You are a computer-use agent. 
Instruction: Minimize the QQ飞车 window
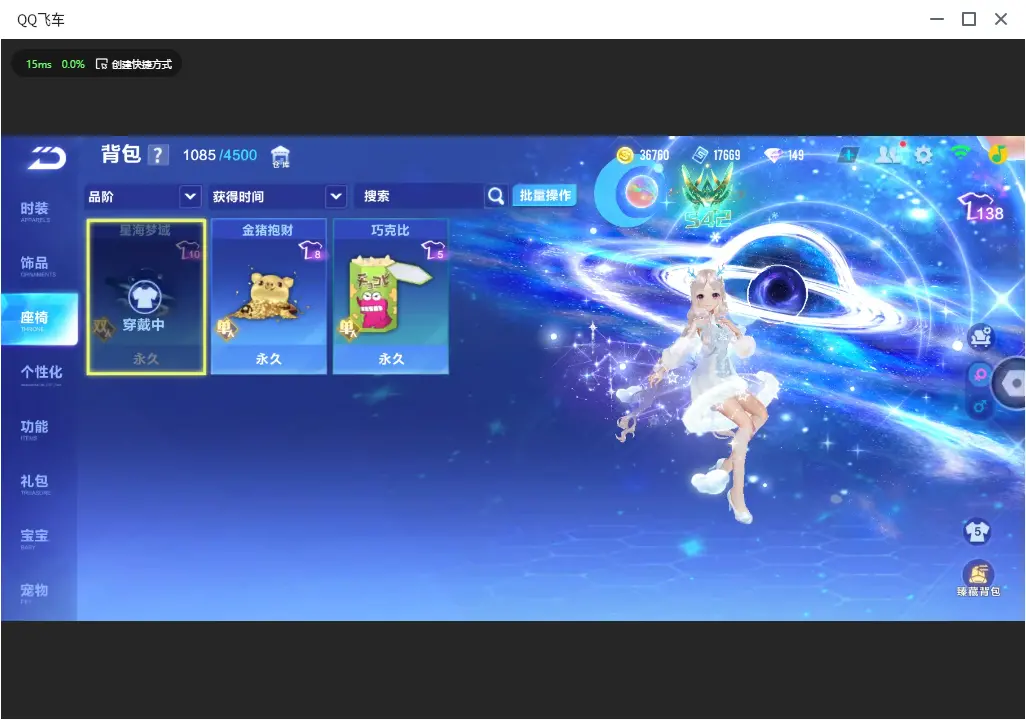point(937,19)
